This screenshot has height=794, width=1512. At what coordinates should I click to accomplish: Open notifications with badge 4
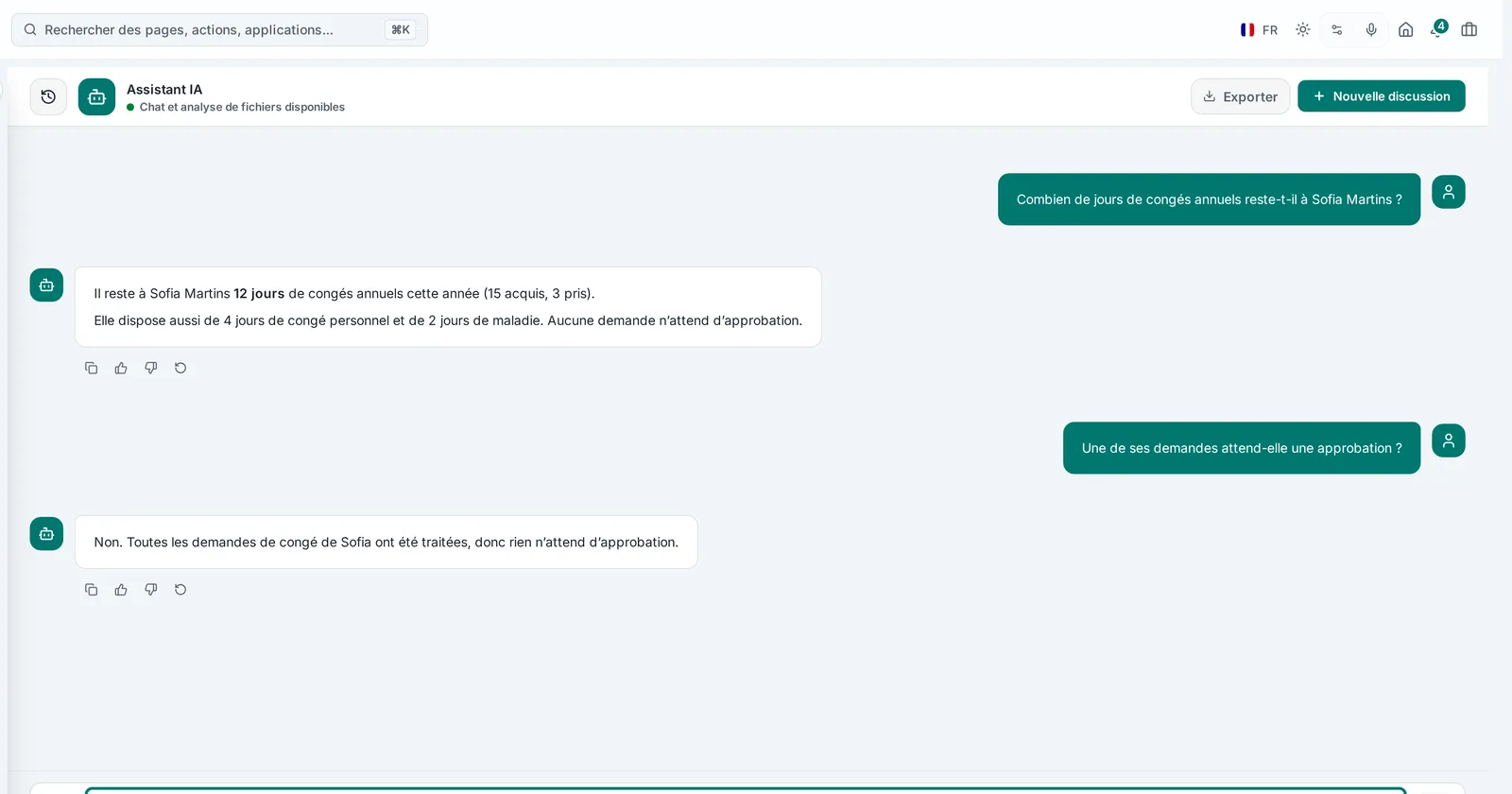pyautogui.click(x=1438, y=29)
